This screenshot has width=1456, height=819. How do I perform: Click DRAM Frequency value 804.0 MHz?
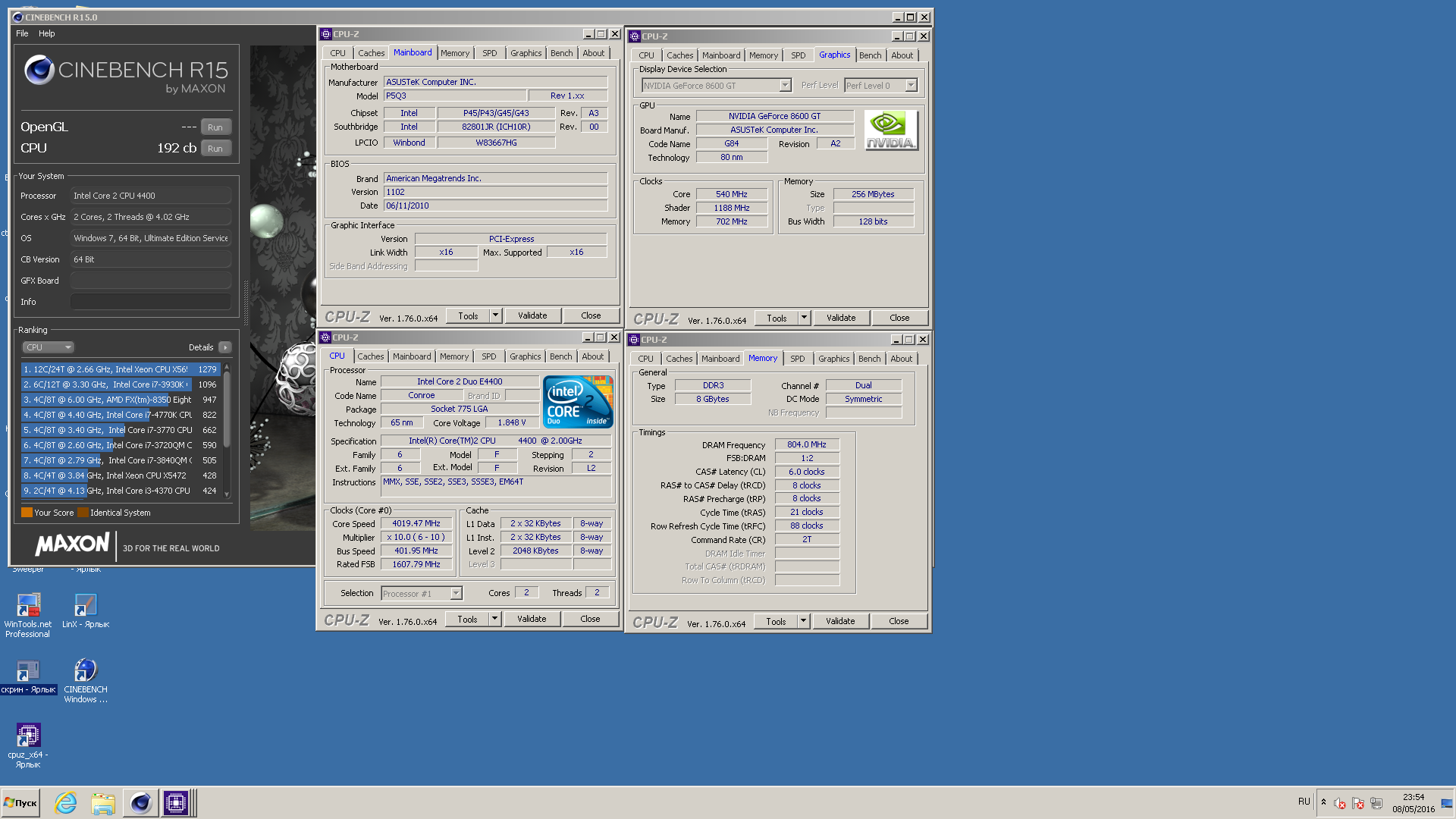(807, 444)
